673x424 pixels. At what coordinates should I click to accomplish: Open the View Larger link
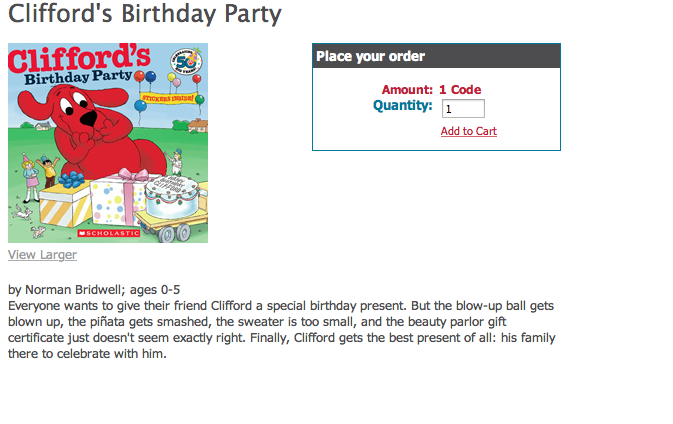[x=42, y=255]
